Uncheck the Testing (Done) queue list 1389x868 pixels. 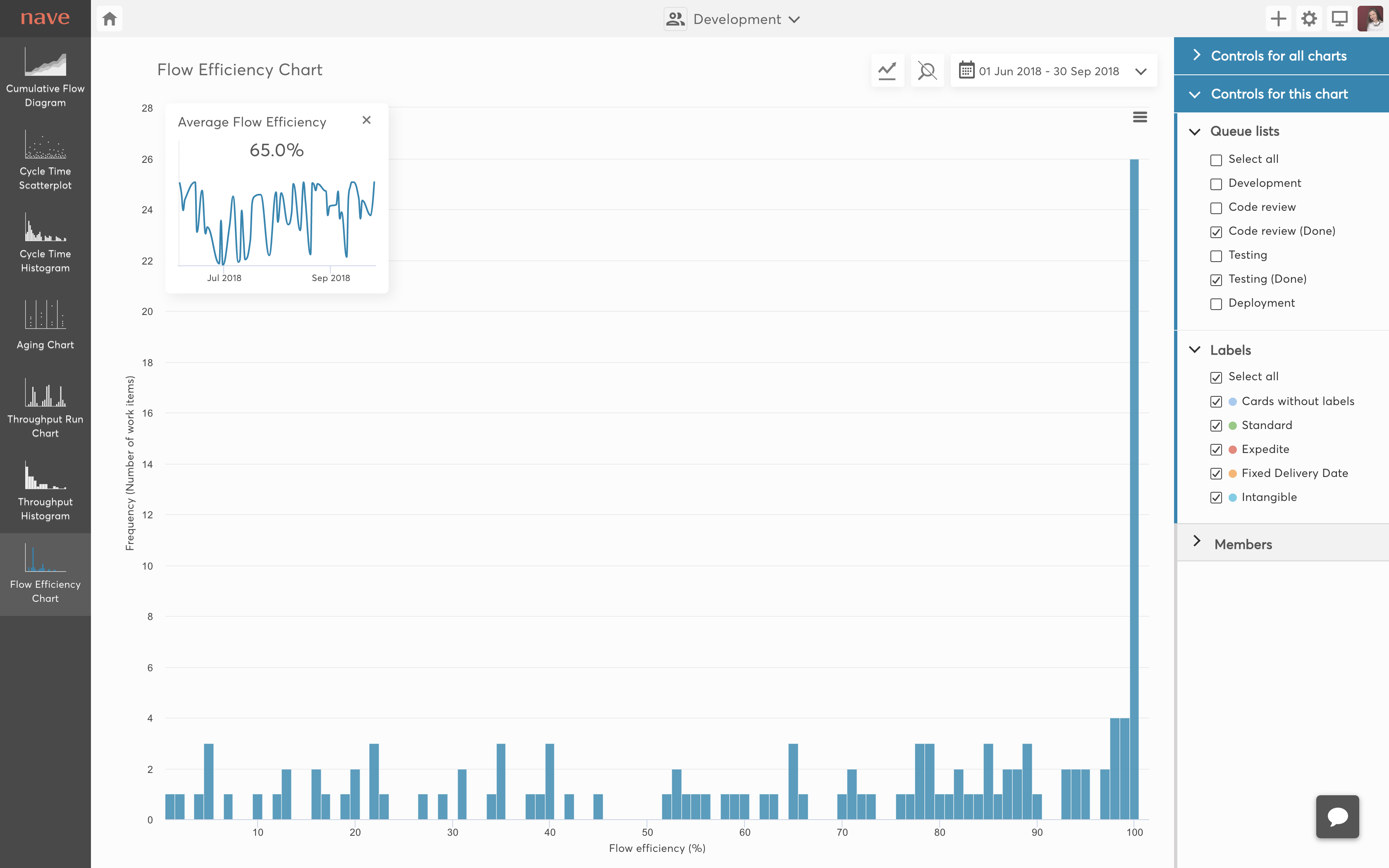coord(1216,279)
